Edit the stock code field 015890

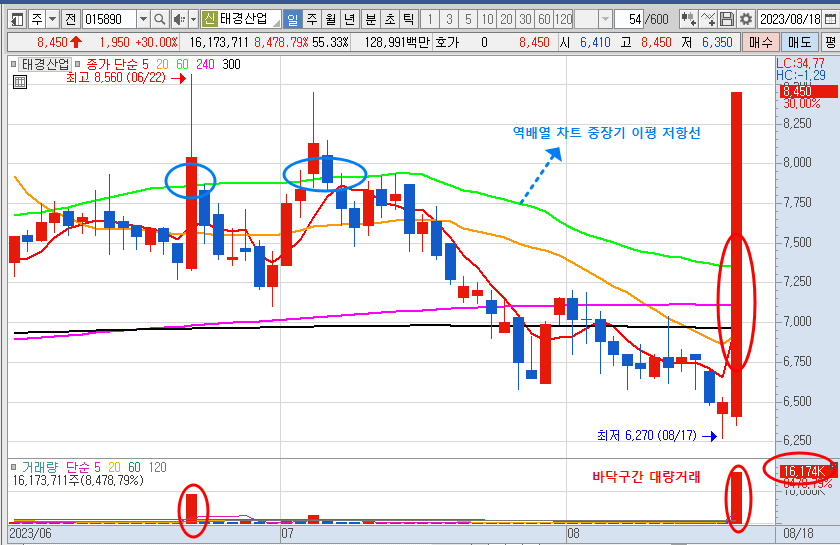coord(109,20)
